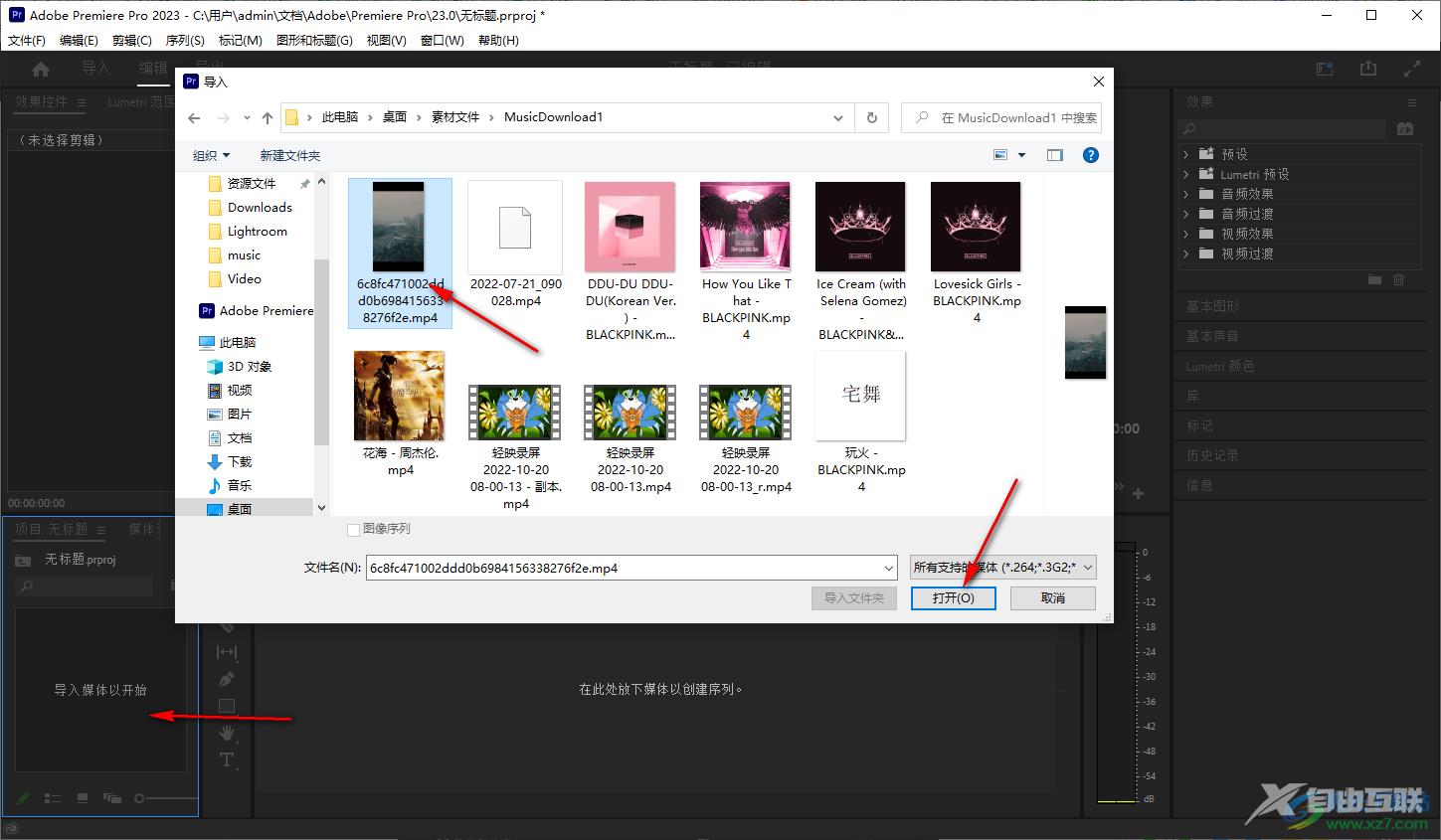The width and height of the screenshot is (1441, 840).
Task: Expand the Lumetri 预设 folder
Action: [x=1186, y=174]
